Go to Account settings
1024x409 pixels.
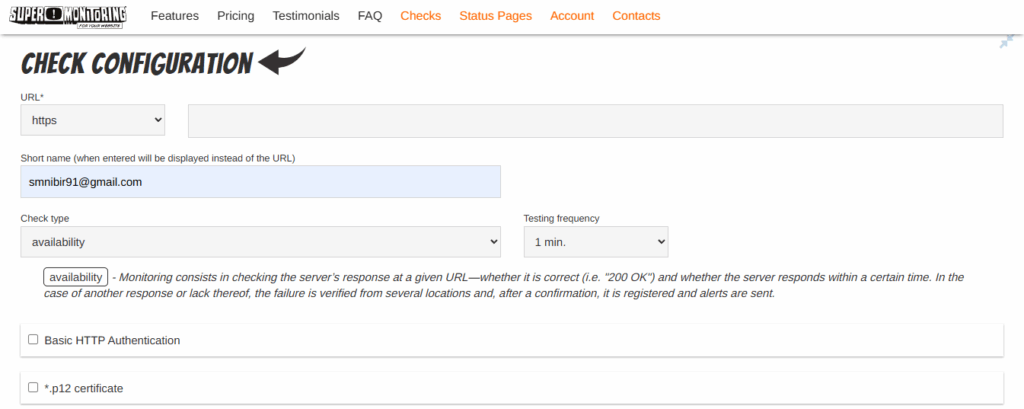[572, 16]
